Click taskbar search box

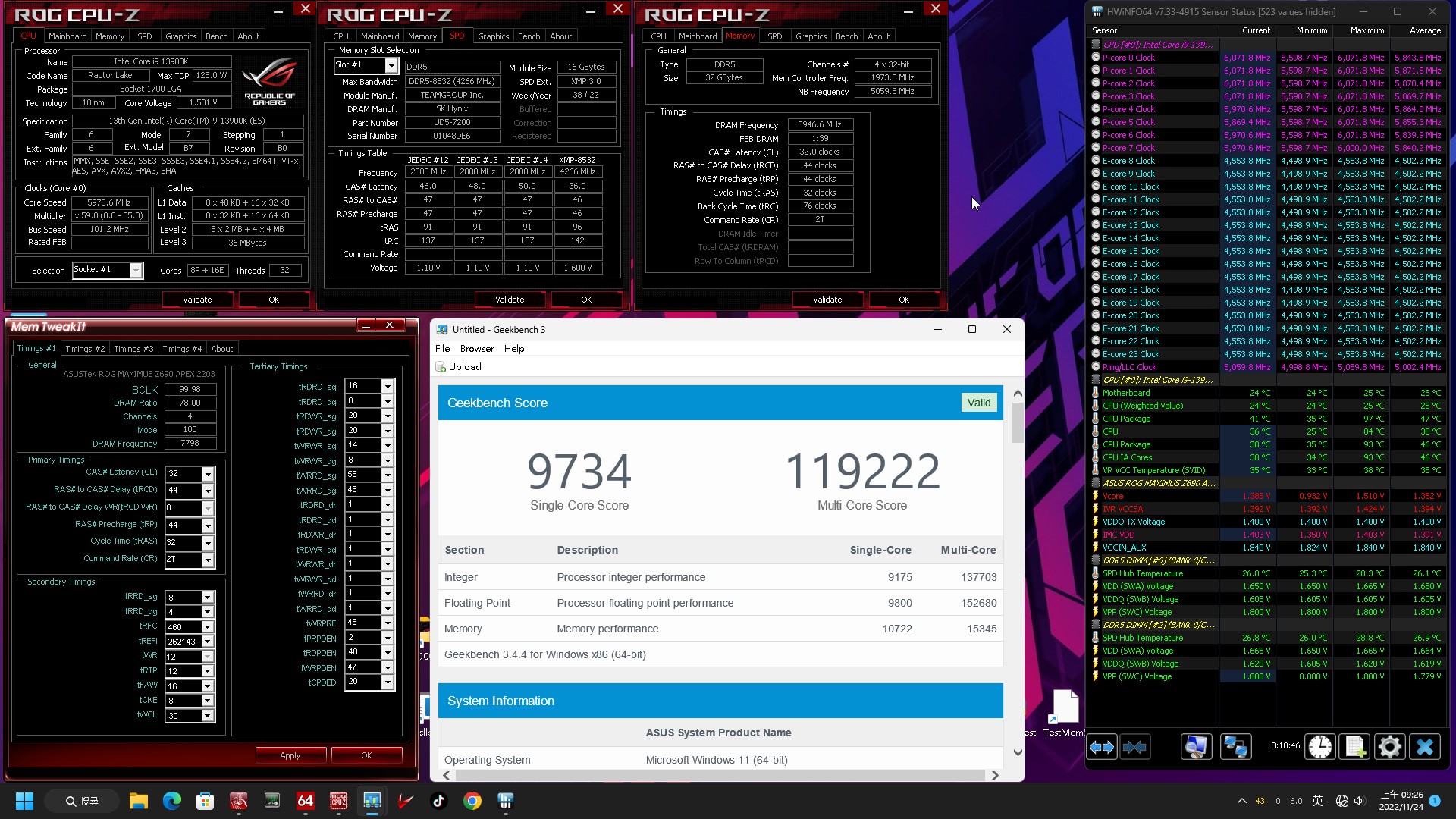[82, 801]
